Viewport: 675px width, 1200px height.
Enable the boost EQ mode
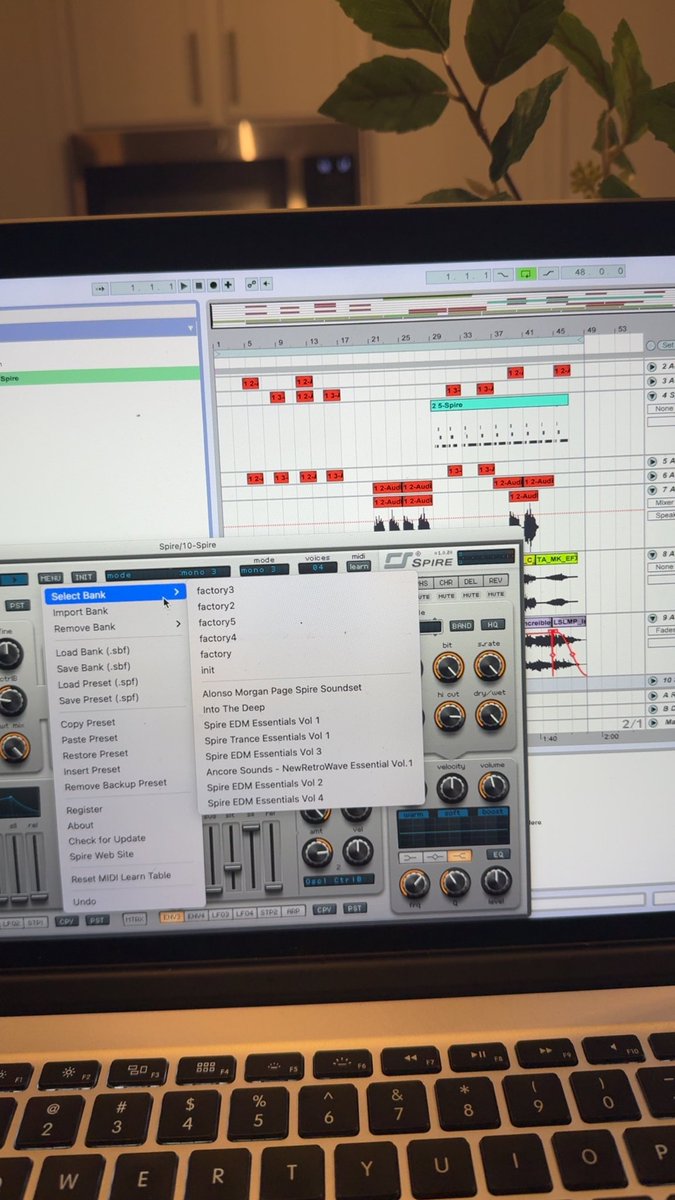493,813
